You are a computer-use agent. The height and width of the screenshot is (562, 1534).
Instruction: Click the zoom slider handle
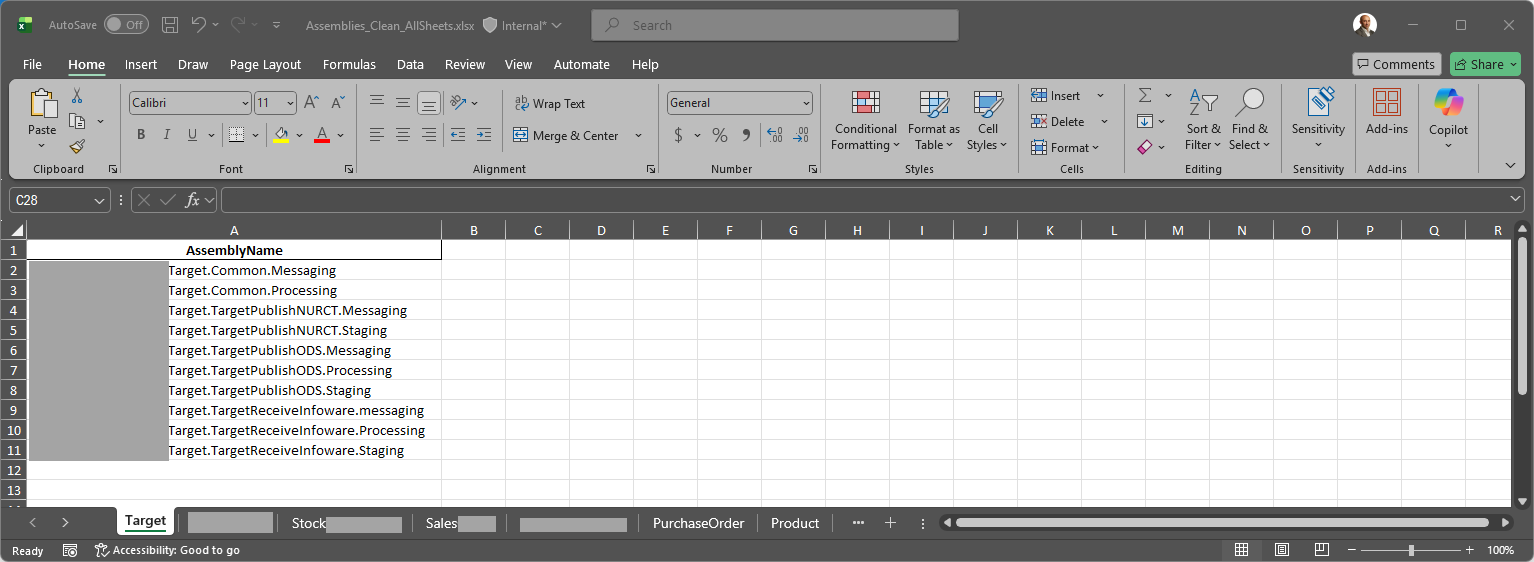1411,550
